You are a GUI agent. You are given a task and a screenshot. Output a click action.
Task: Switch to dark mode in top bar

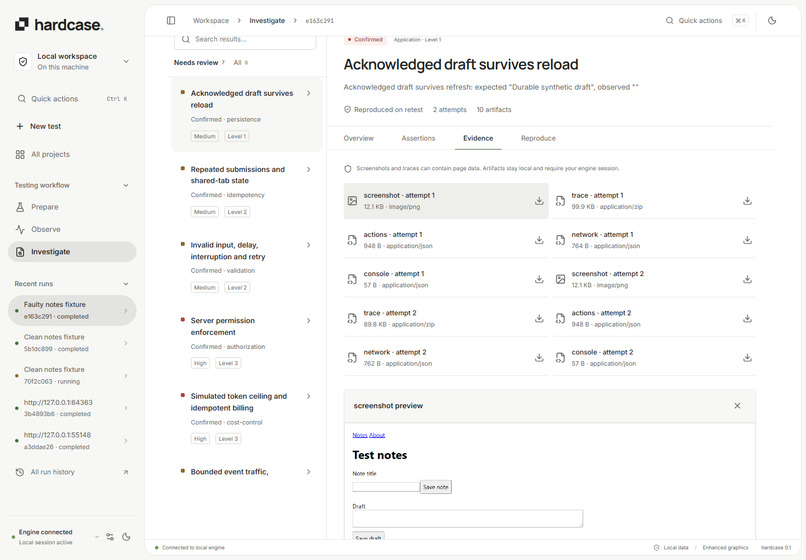coord(772,21)
